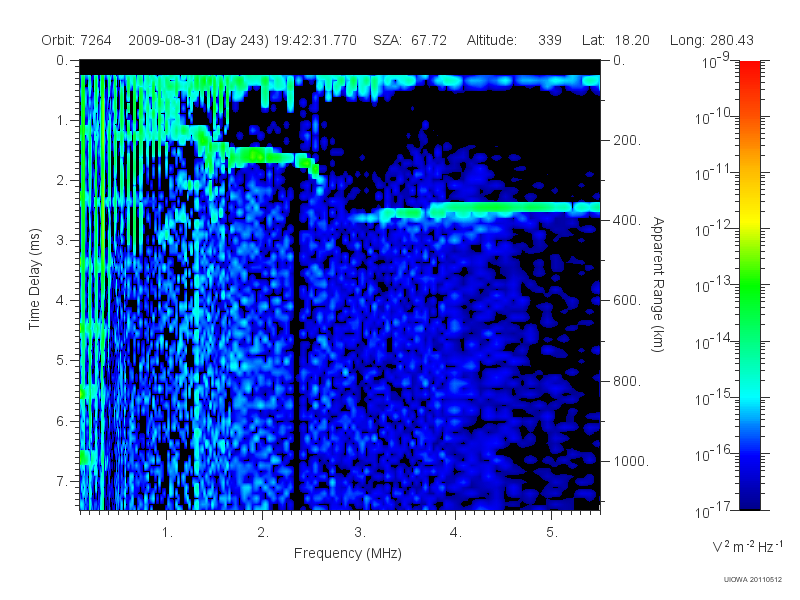Click the 'Frequency (MHz)' axis label
The image size is (800, 600).
coord(347,553)
